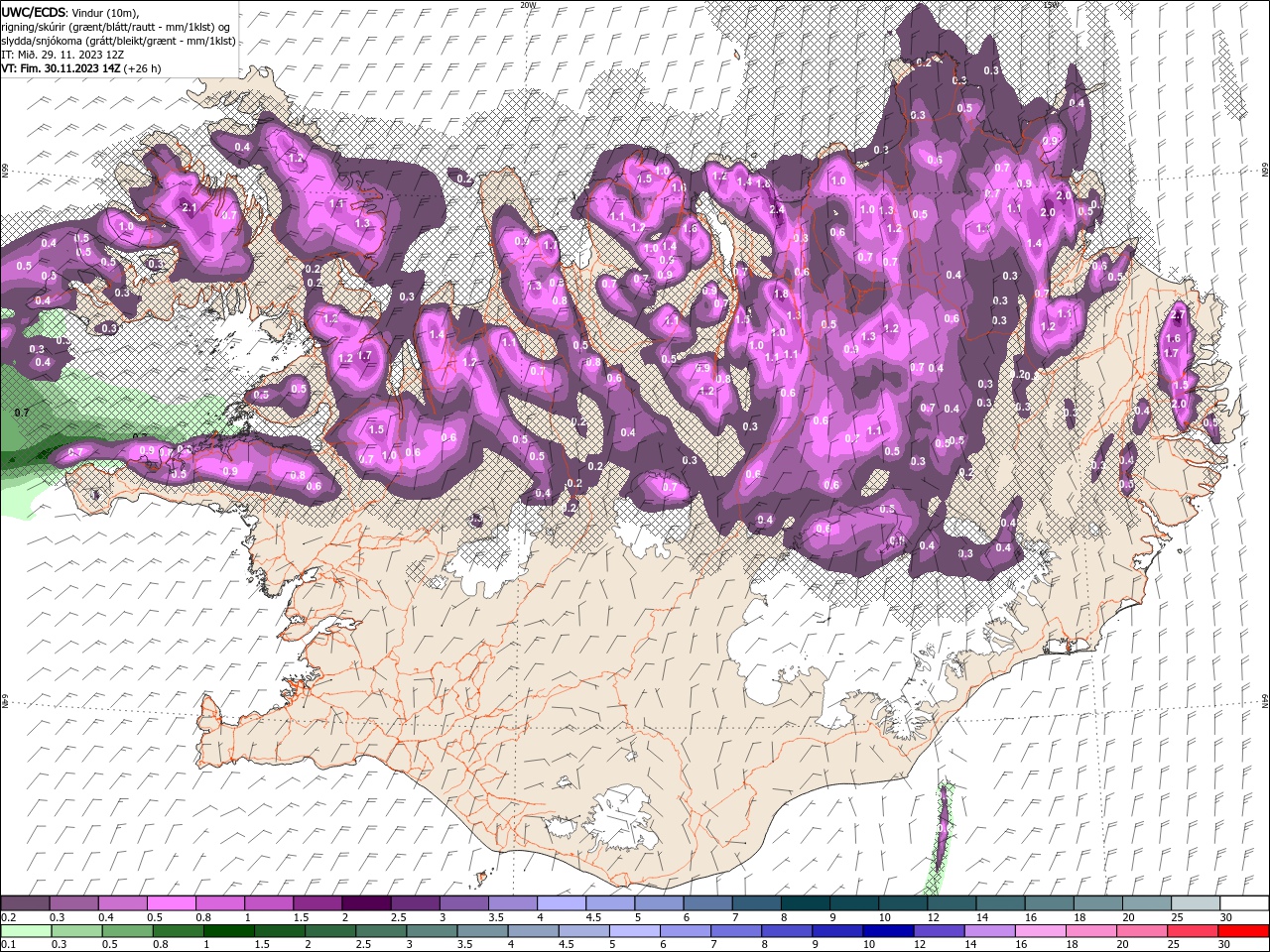Click the '2.4' precipitation value on the map
1270x952 pixels.
[777, 209]
